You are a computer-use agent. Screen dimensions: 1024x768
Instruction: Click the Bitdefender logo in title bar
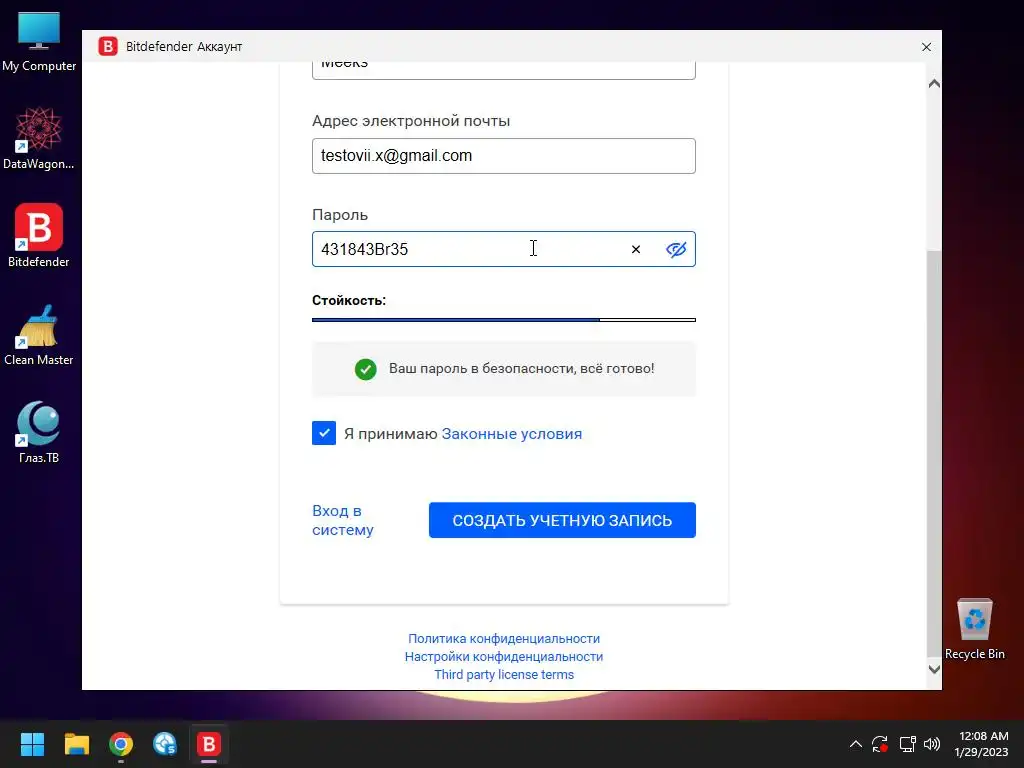tap(108, 46)
